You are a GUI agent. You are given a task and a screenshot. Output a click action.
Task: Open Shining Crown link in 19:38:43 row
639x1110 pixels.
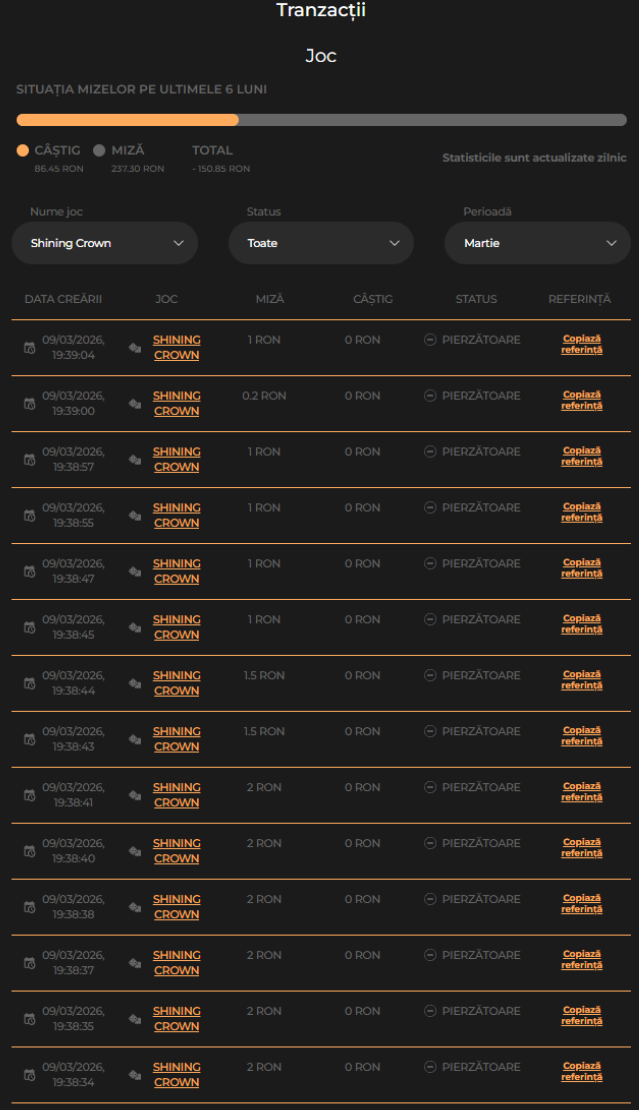[177, 739]
